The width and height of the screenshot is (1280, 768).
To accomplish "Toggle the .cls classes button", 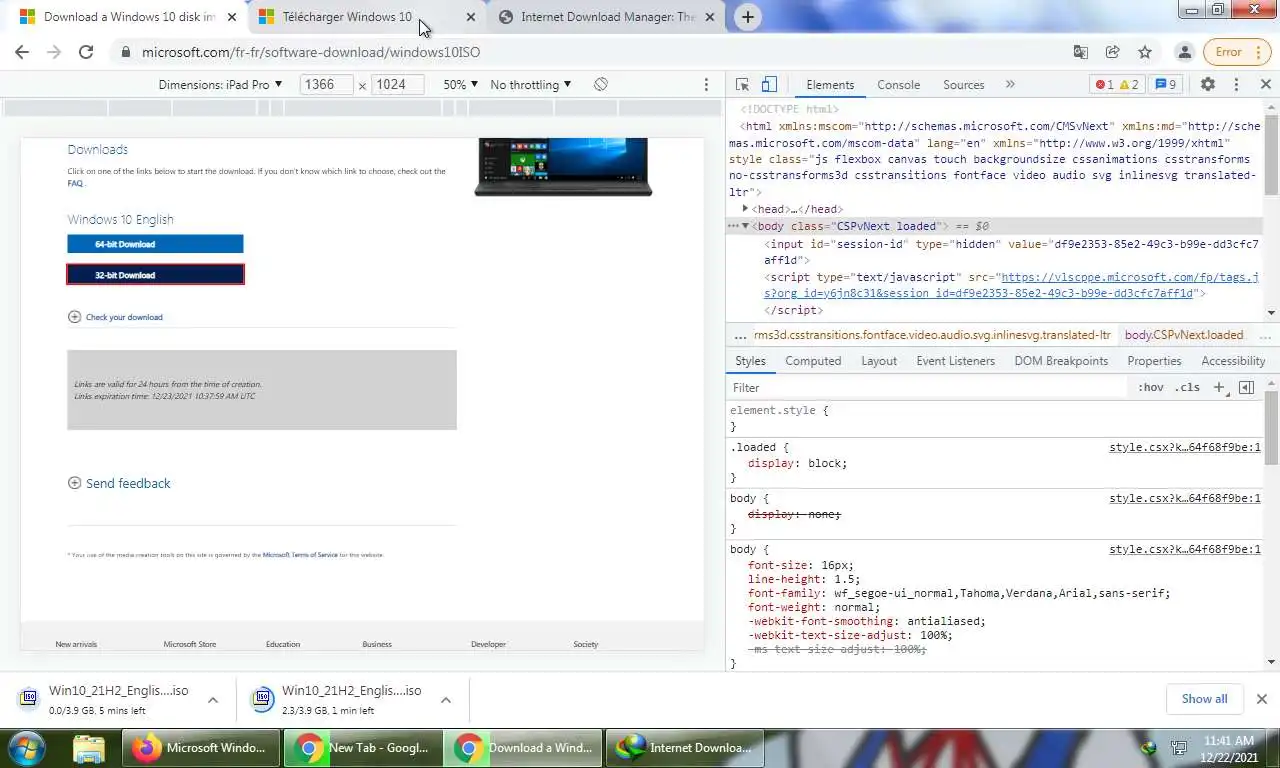I will 1187,387.
